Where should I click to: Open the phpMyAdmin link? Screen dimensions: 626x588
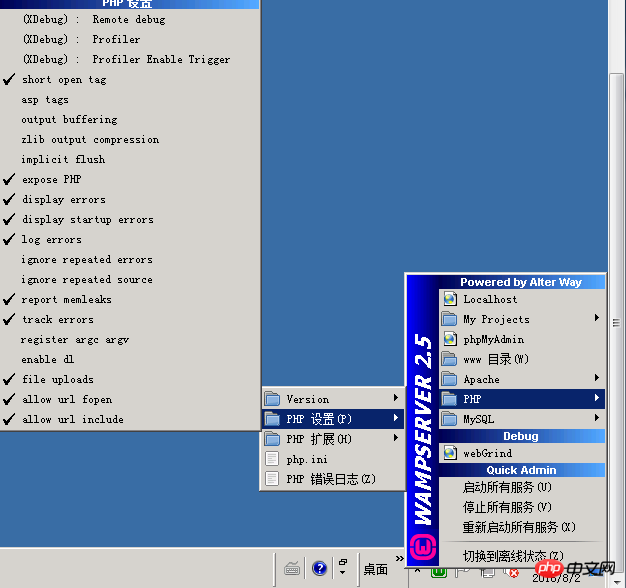pyautogui.click(x=522, y=339)
